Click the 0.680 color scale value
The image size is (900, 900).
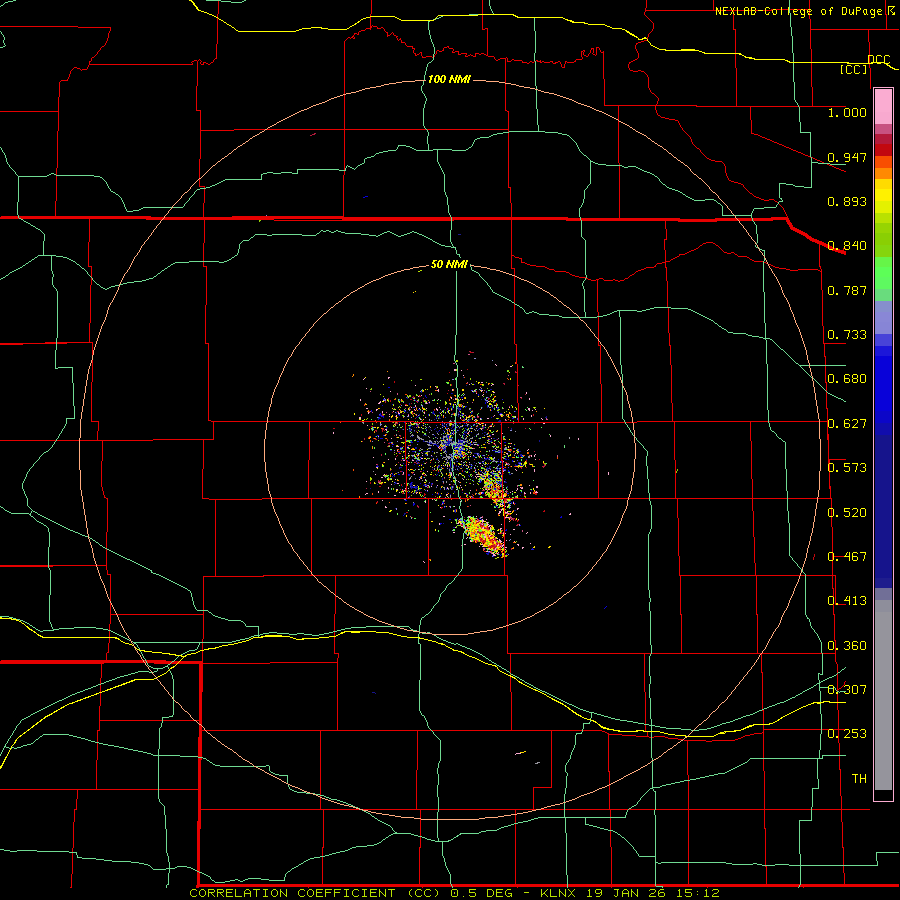(847, 378)
